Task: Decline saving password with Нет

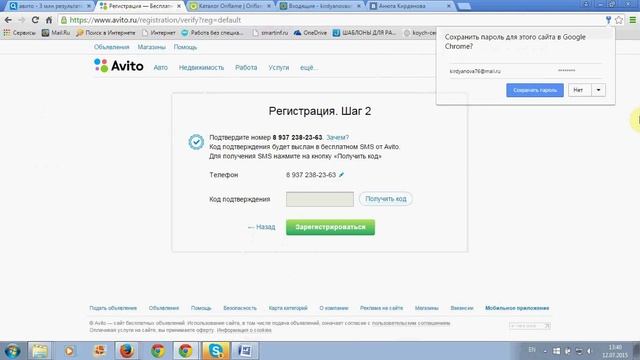Action: [580, 90]
